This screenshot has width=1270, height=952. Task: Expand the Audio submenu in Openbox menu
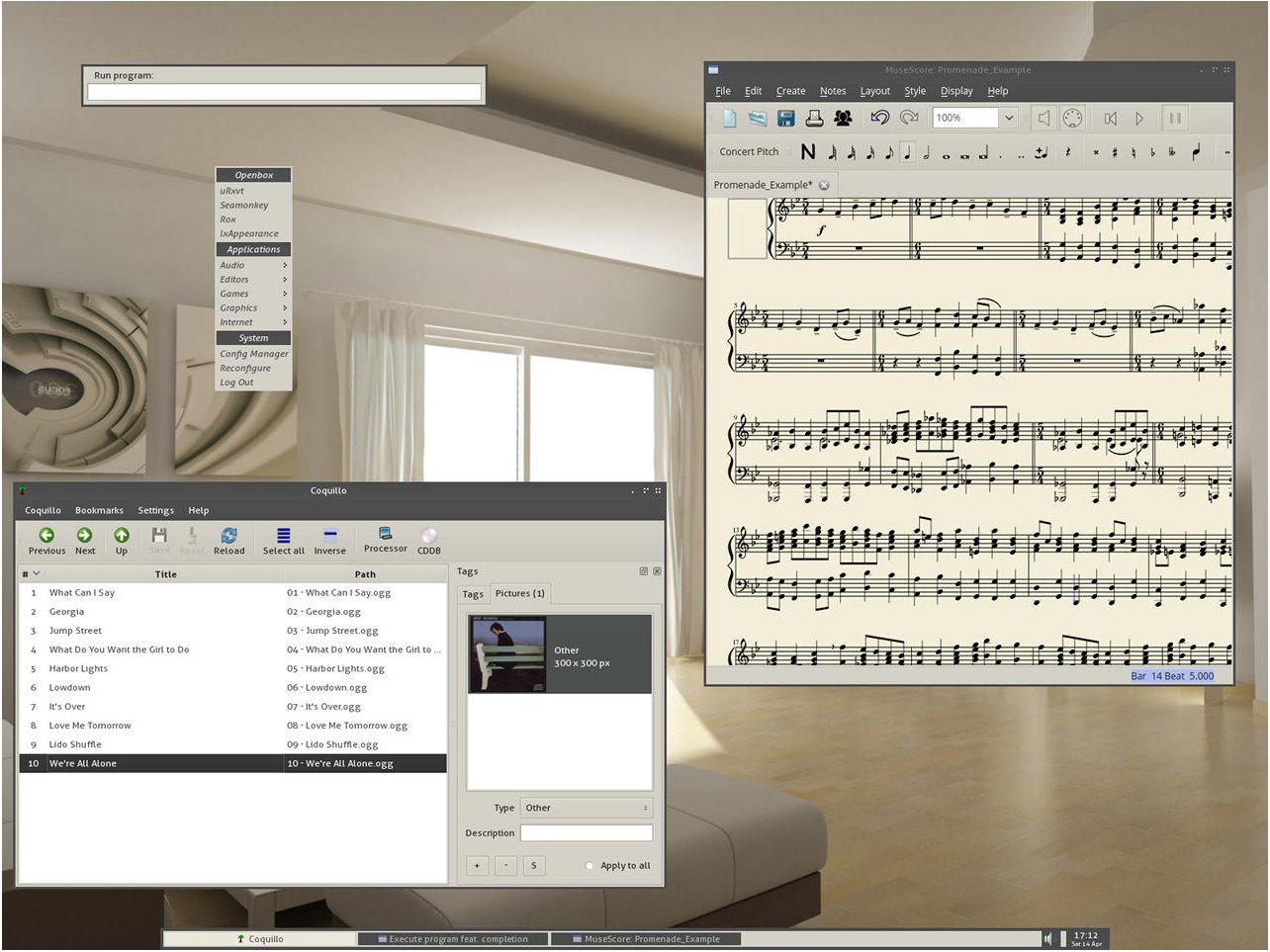254,265
